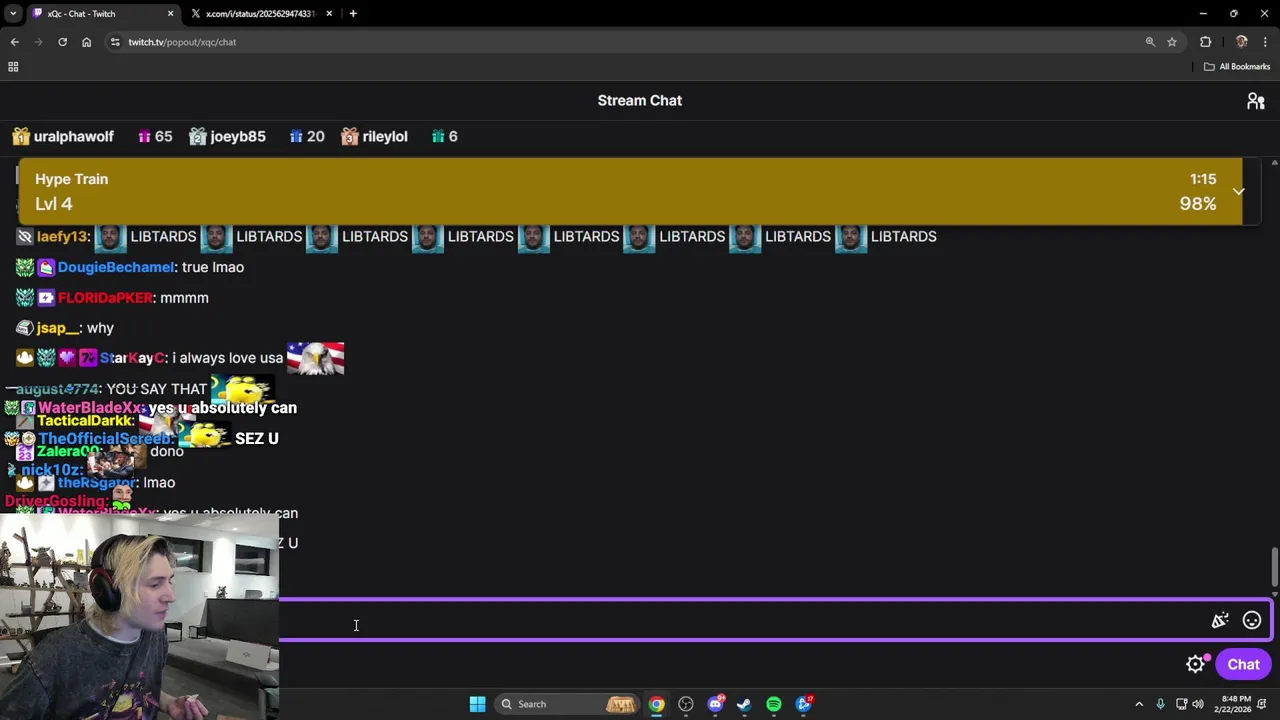Open Discord from the taskbar
1280x720 pixels.
715,704
